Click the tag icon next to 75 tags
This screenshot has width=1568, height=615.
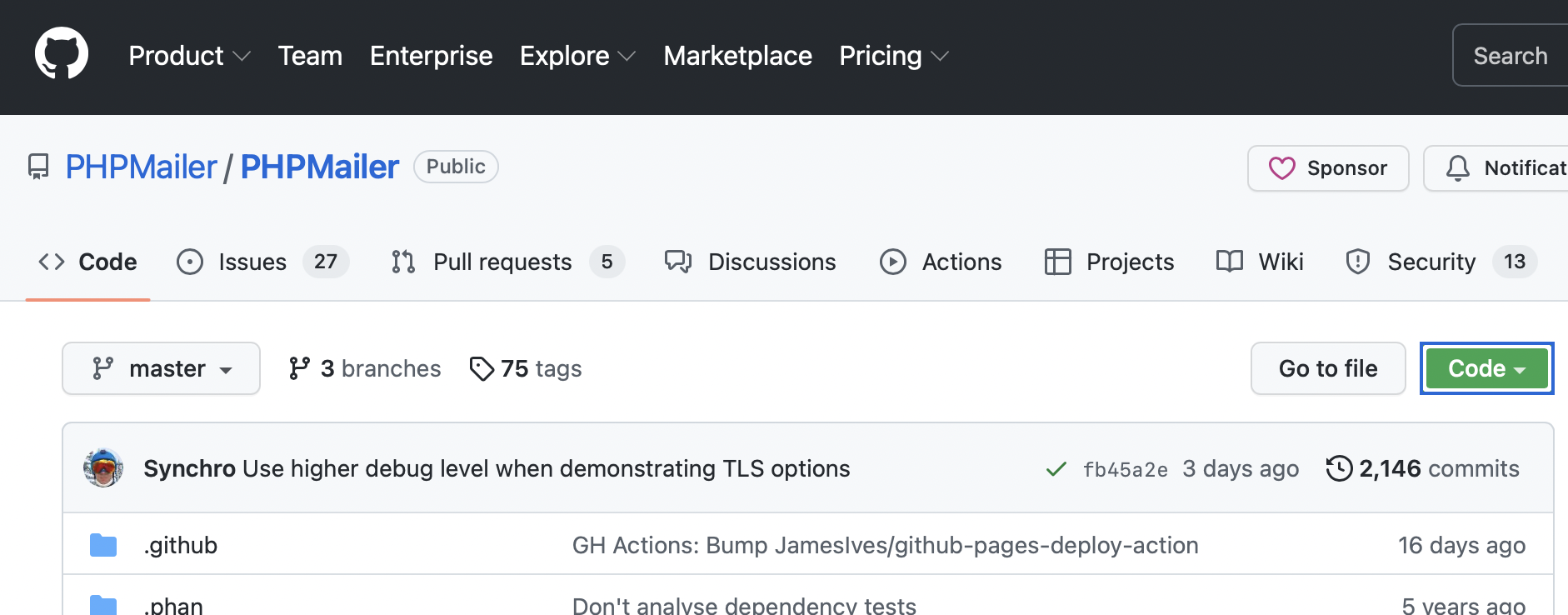[482, 368]
